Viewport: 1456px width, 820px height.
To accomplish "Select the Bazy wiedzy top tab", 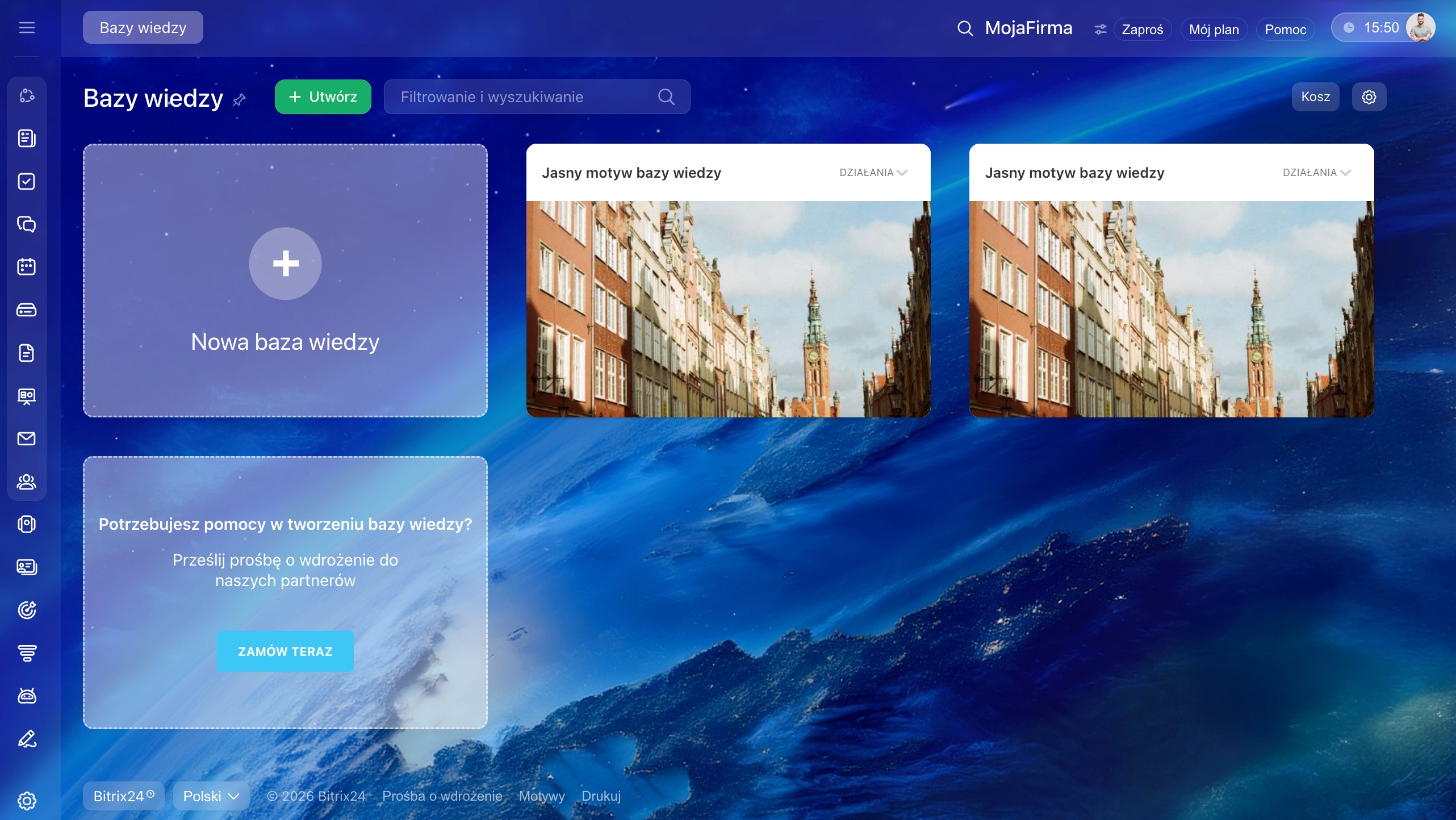I will [x=143, y=28].
